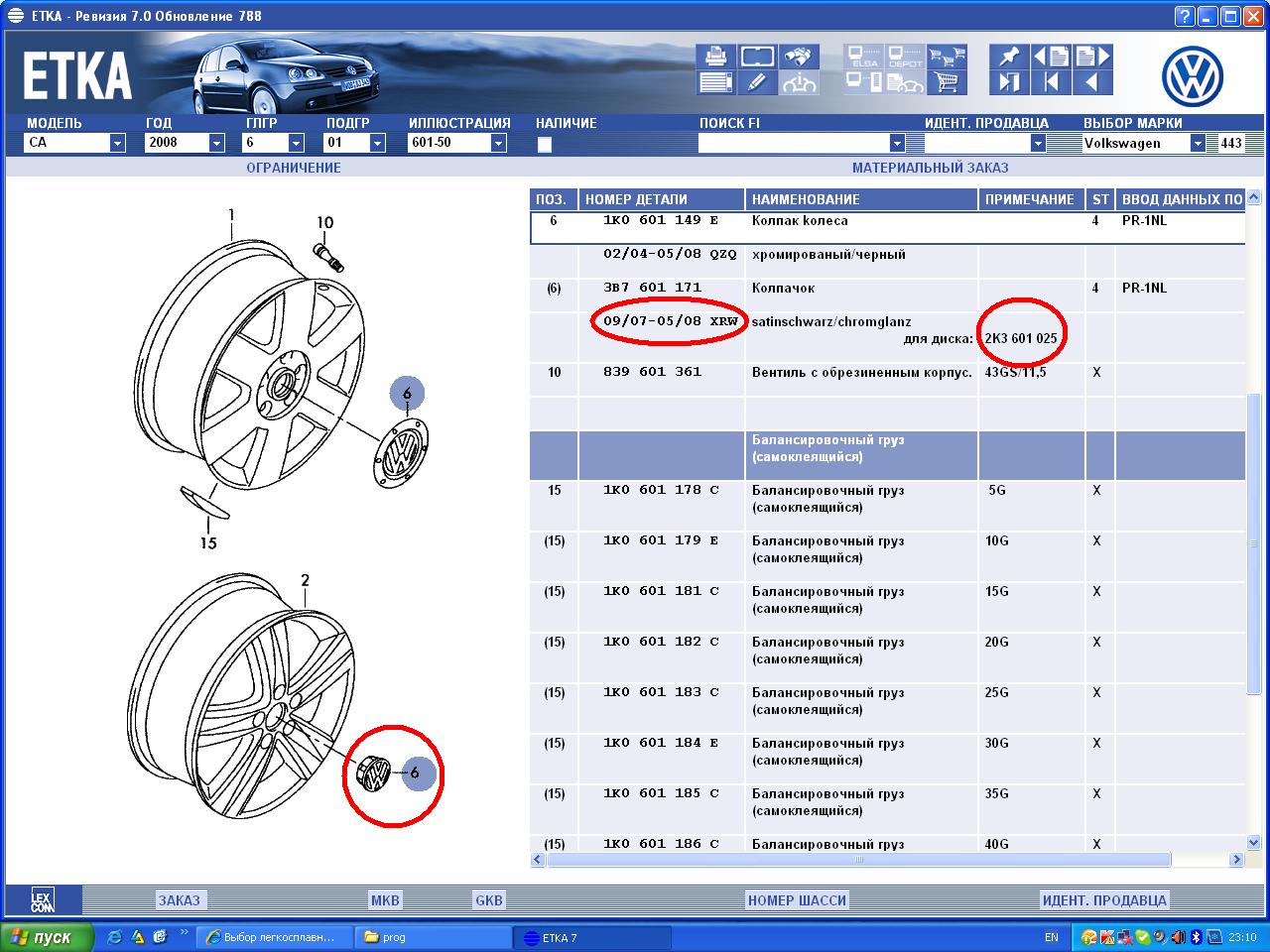The width and height of the screenshot is (1270, 952).
Task: Click the horizontal scrollbar right arrow
Action: pyautogui.click(x=1236, y=860)
